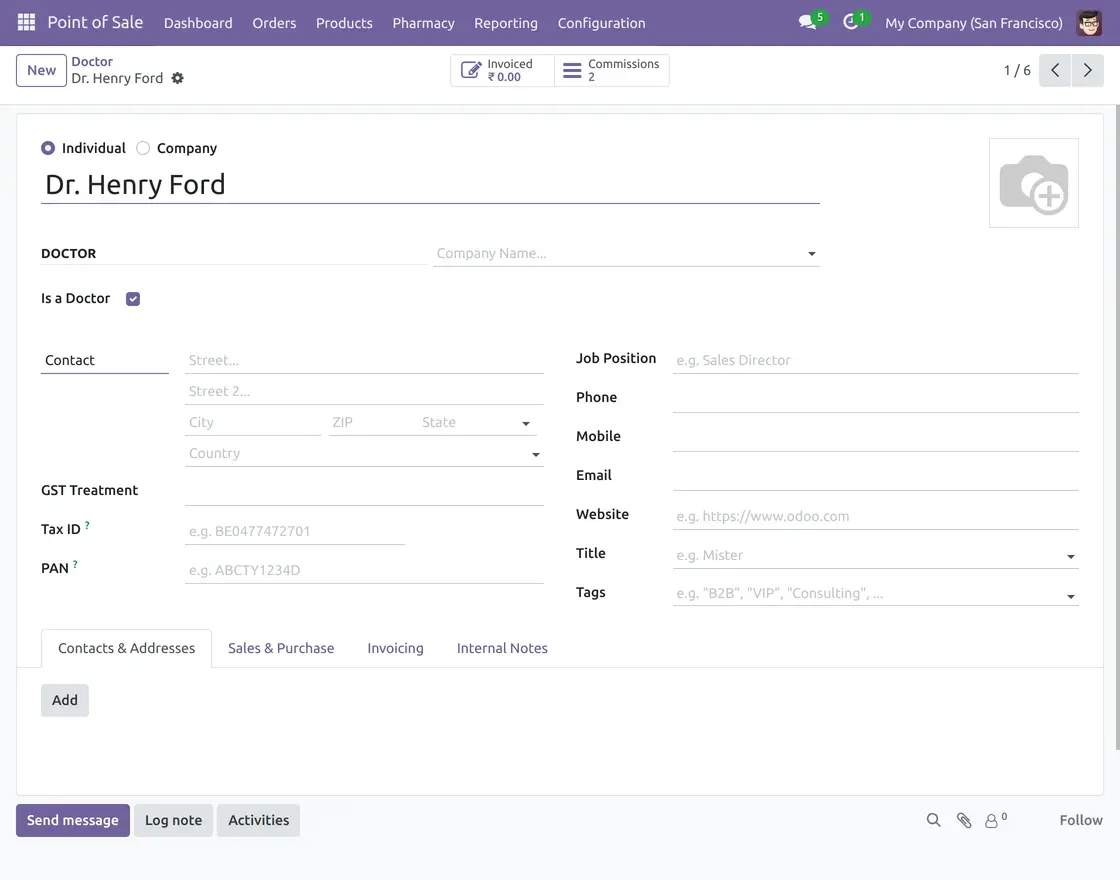The height and width of the screenshot is (880, 1120).
Task: Open the Tags dropdown
Action: 1072,594
